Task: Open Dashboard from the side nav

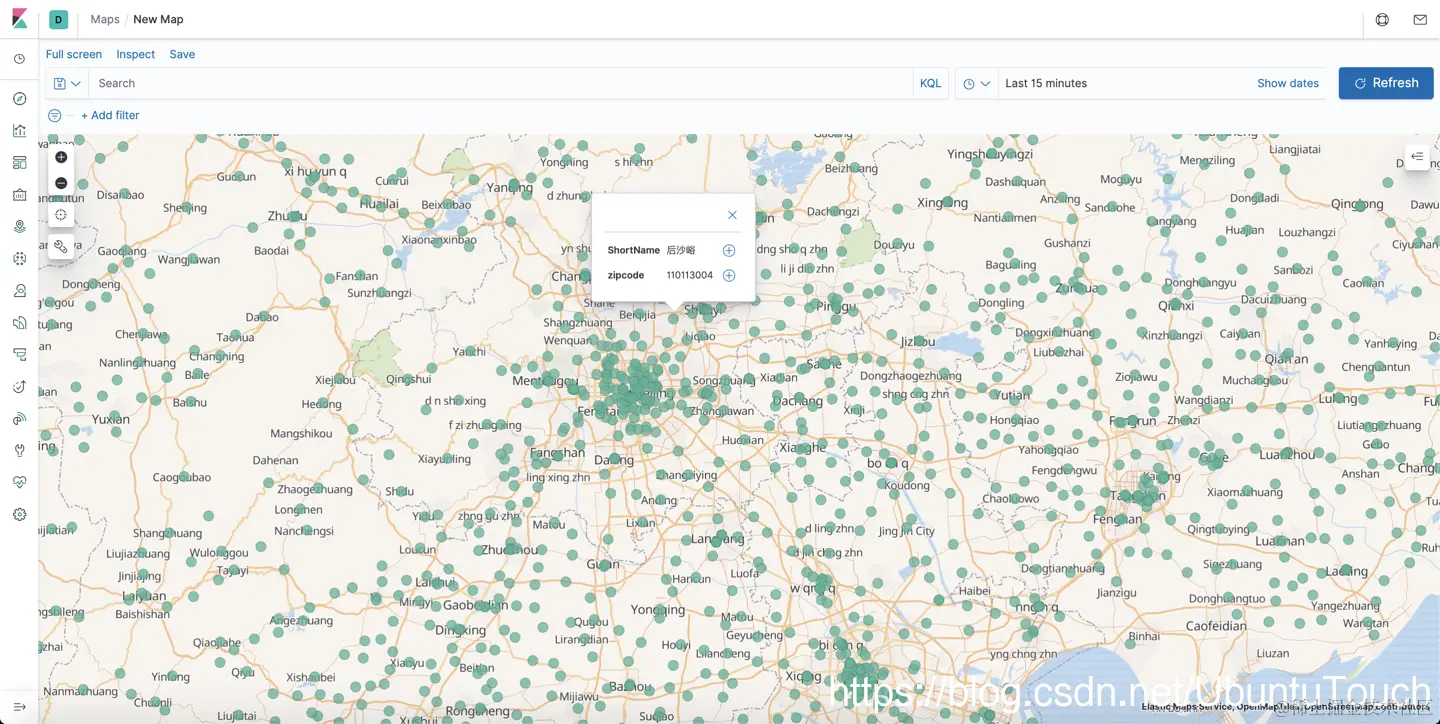Action: tap(19, 162)
